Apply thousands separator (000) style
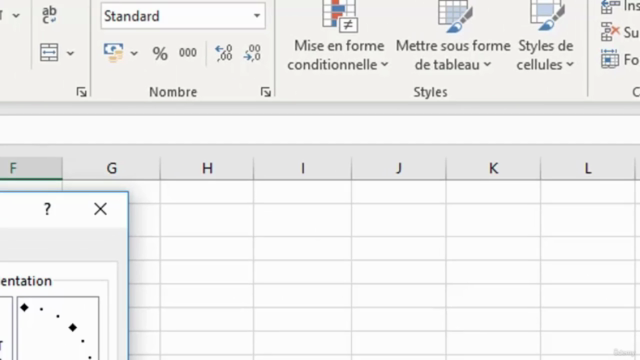 coord(188,53)
